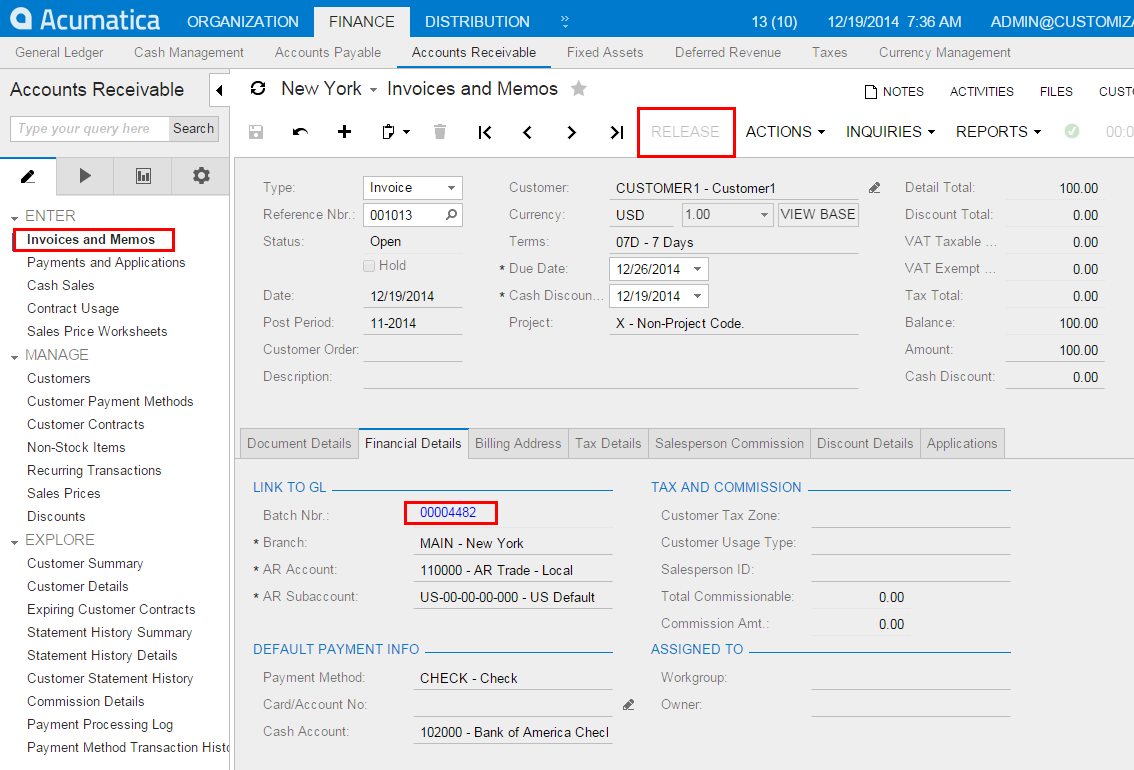Go to the previous record
The height and width of the screenshot is (770, 1134).
click(x=528, y=132)
